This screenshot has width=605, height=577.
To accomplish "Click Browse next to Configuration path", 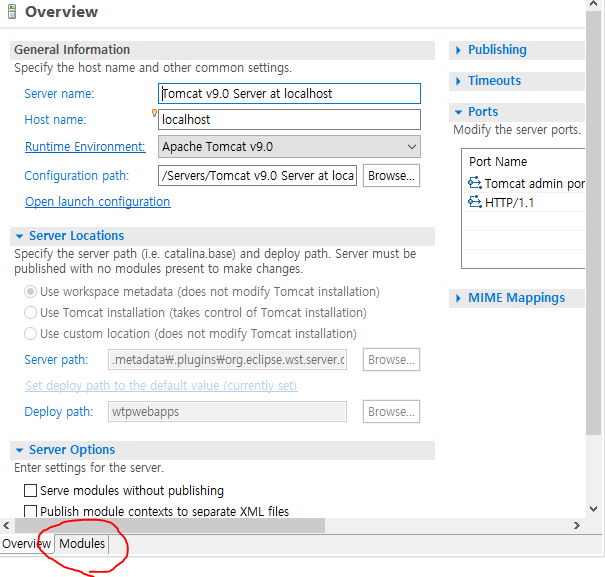I will [391, 176].
